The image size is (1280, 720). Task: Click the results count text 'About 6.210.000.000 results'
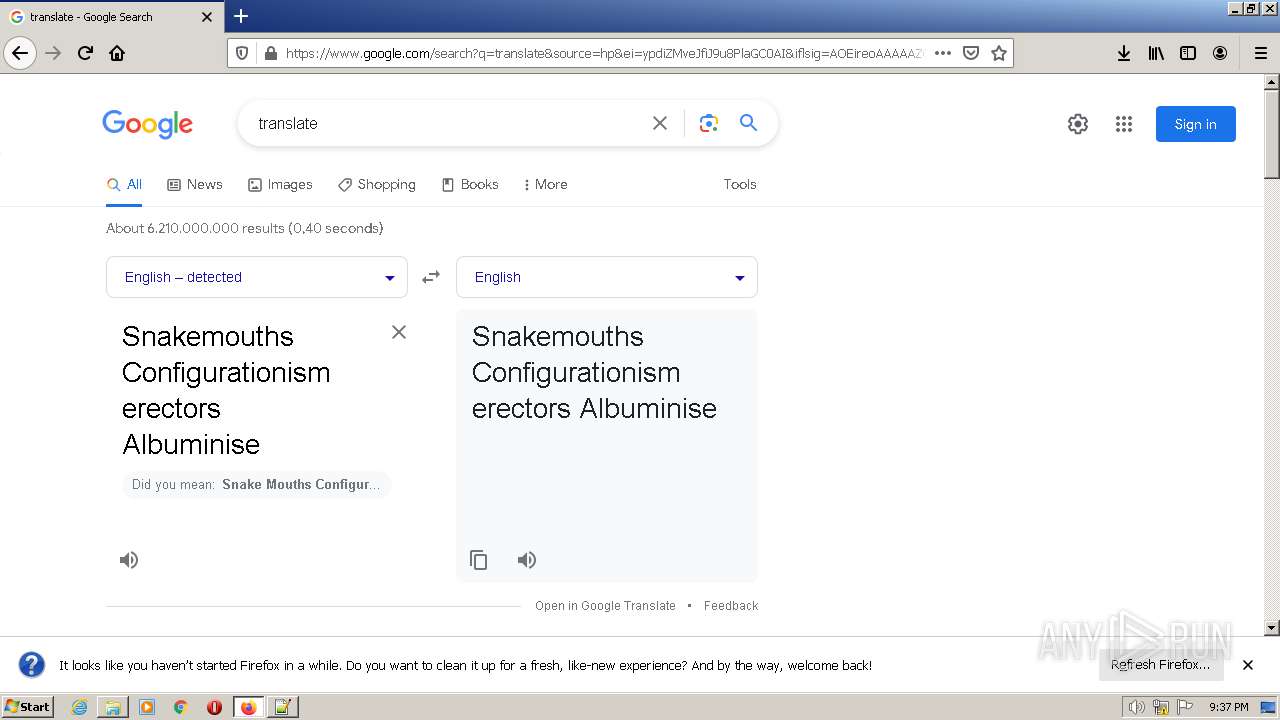pos(195,228)
